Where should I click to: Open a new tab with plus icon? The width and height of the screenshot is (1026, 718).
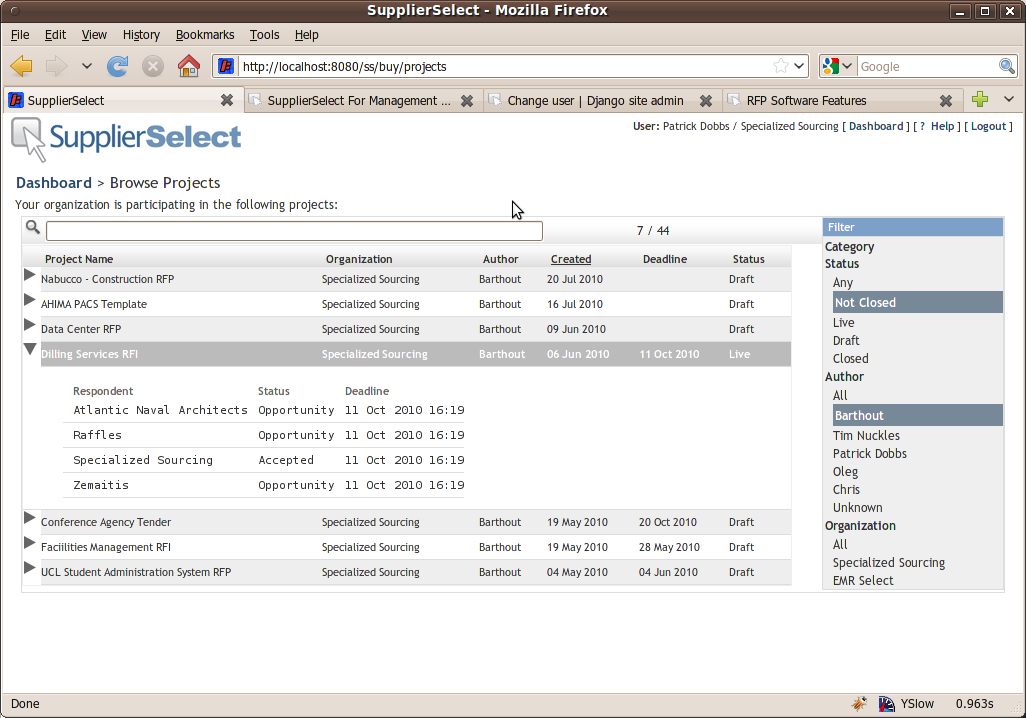[980, 99]
